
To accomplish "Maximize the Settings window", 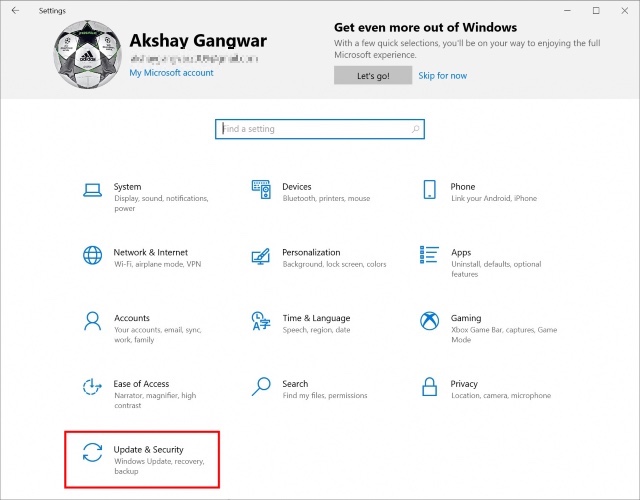I will pyautogui.click(x=596, y=11).
